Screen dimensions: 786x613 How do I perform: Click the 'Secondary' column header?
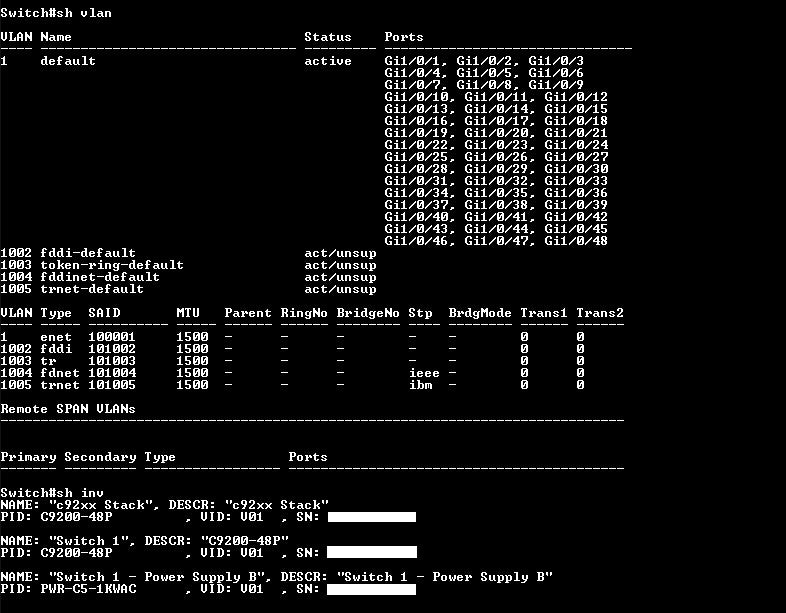100,457
